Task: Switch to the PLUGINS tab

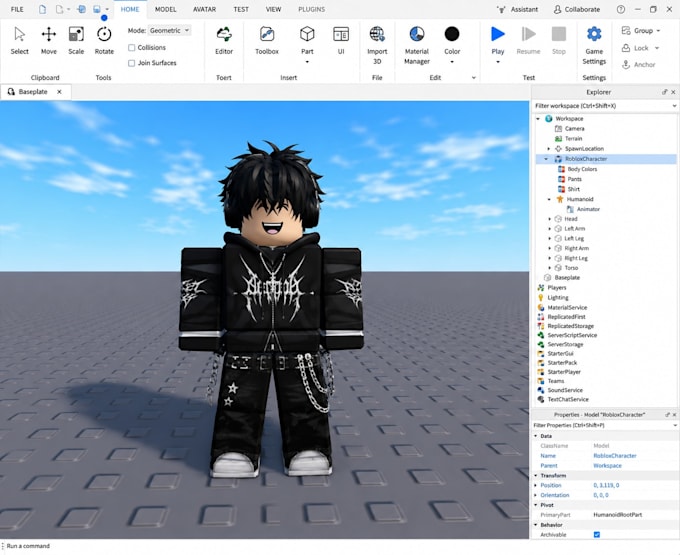Action: click(x=311, y=9)
